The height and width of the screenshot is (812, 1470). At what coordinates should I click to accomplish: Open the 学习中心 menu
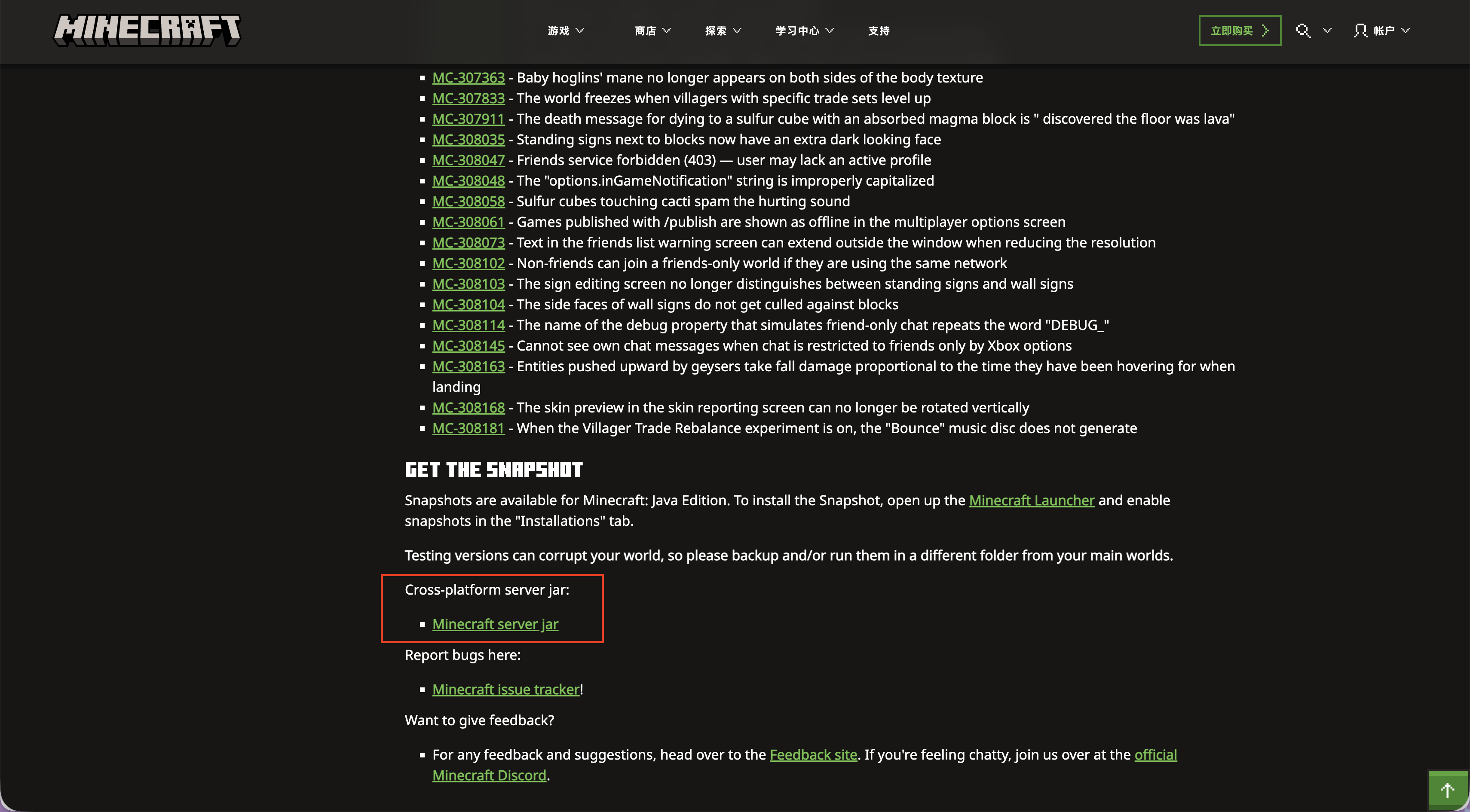(x=804, y=31)
